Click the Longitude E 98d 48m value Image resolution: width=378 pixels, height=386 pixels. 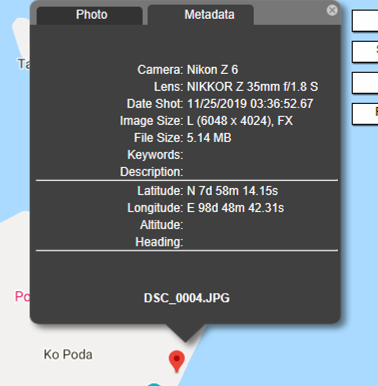coord(235,208)
